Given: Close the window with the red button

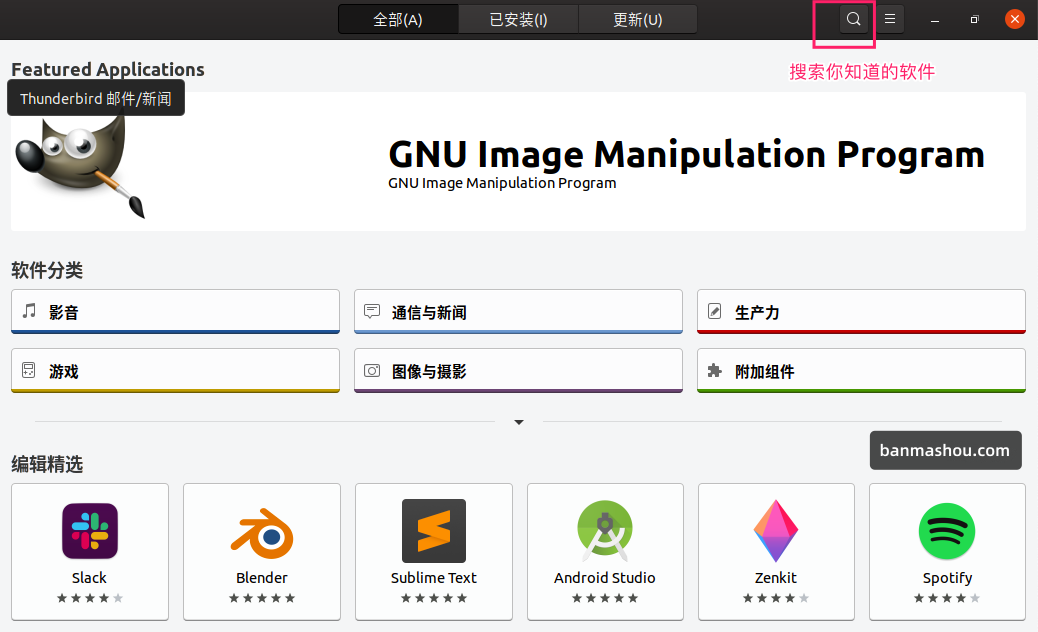Looking at the screenshot, I should (1014, 19).
